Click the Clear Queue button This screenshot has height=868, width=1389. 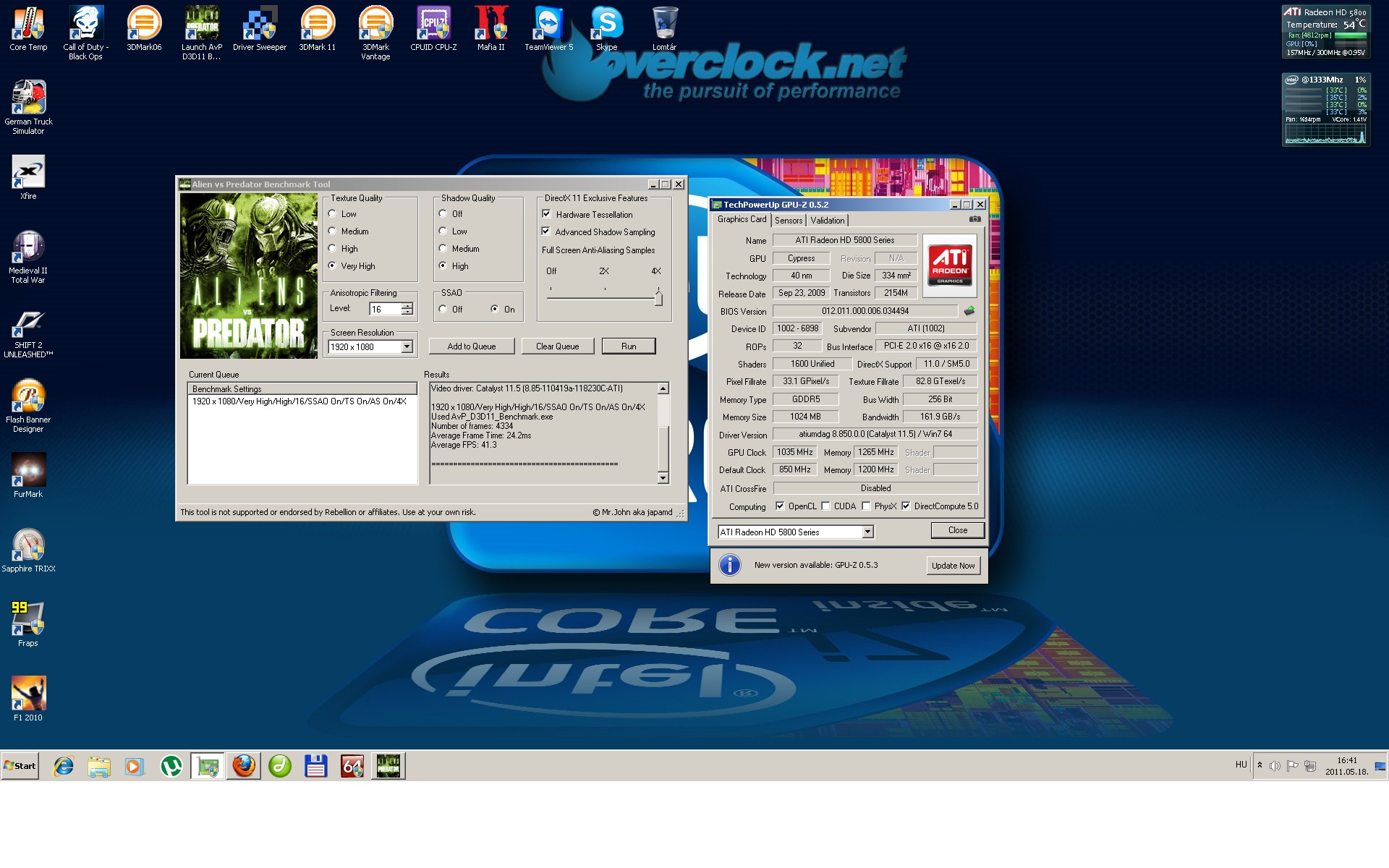click(557, 346)
